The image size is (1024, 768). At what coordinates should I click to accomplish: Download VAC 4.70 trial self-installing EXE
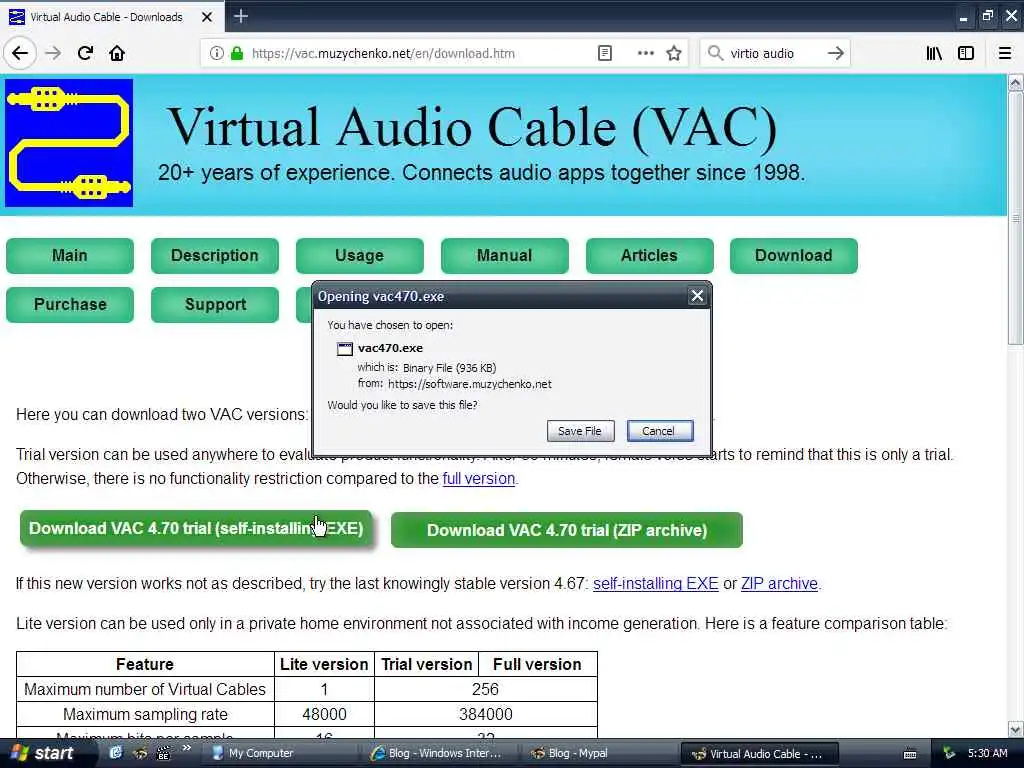[196, 528]
